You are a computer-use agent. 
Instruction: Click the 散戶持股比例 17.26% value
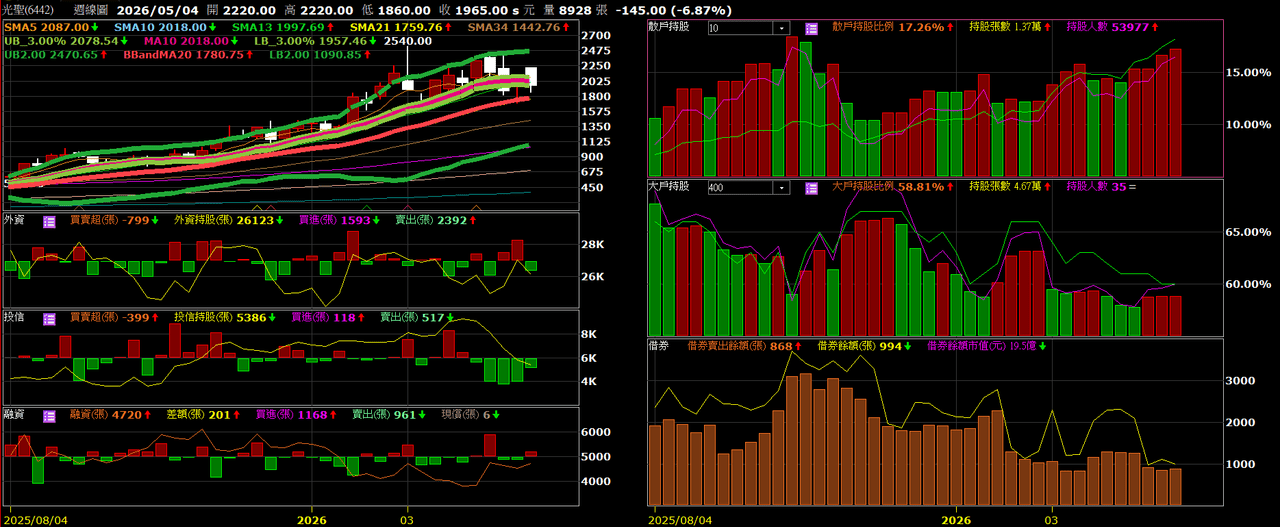point(893,27)
